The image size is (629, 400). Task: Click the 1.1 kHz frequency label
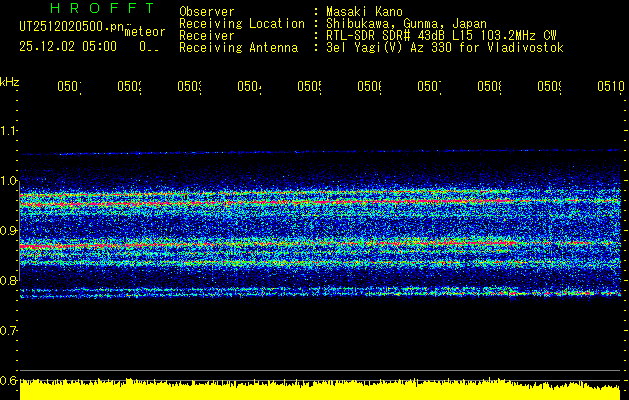point(9,130)
